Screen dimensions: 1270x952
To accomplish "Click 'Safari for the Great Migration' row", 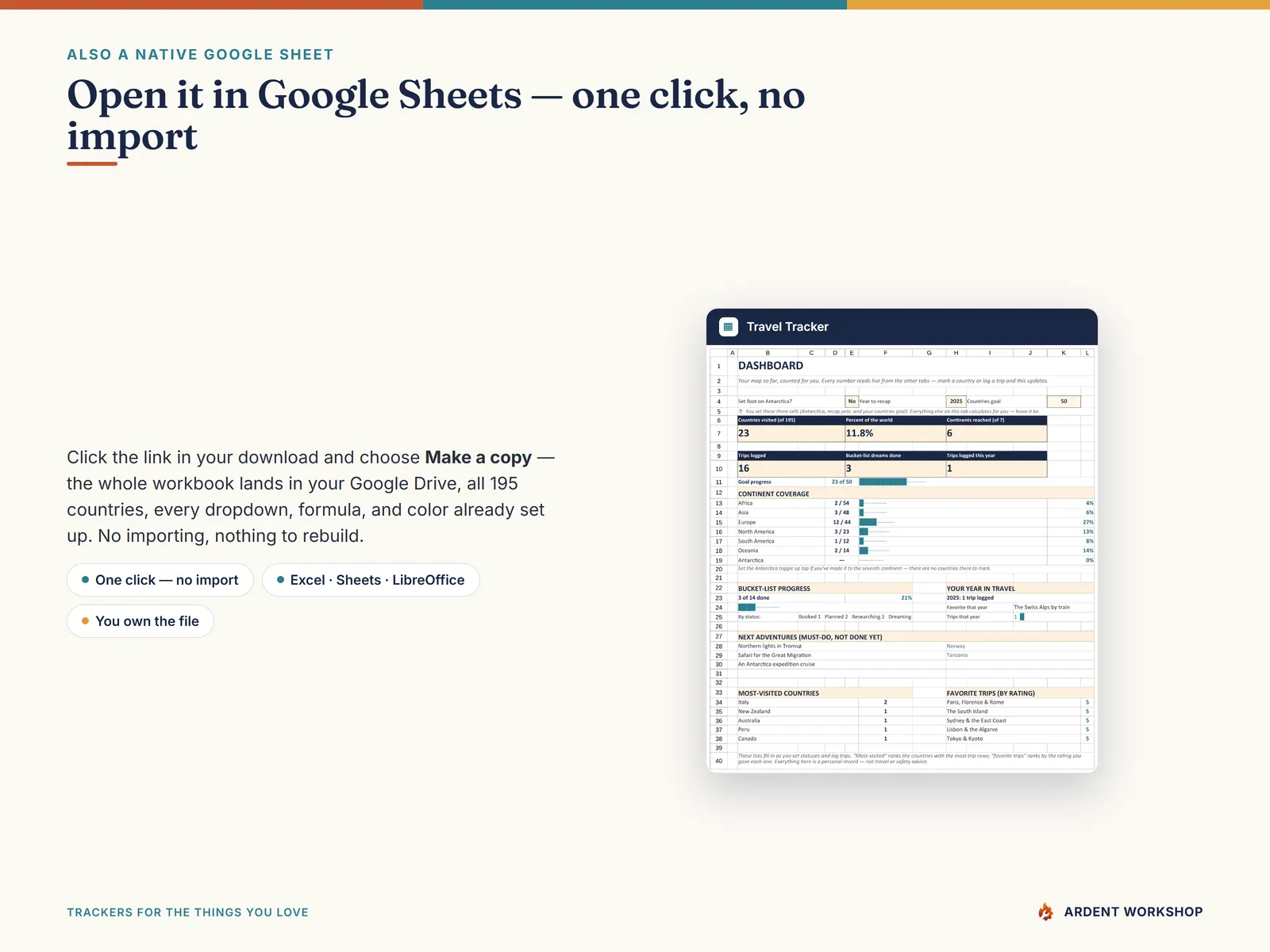I will (775, 655).
